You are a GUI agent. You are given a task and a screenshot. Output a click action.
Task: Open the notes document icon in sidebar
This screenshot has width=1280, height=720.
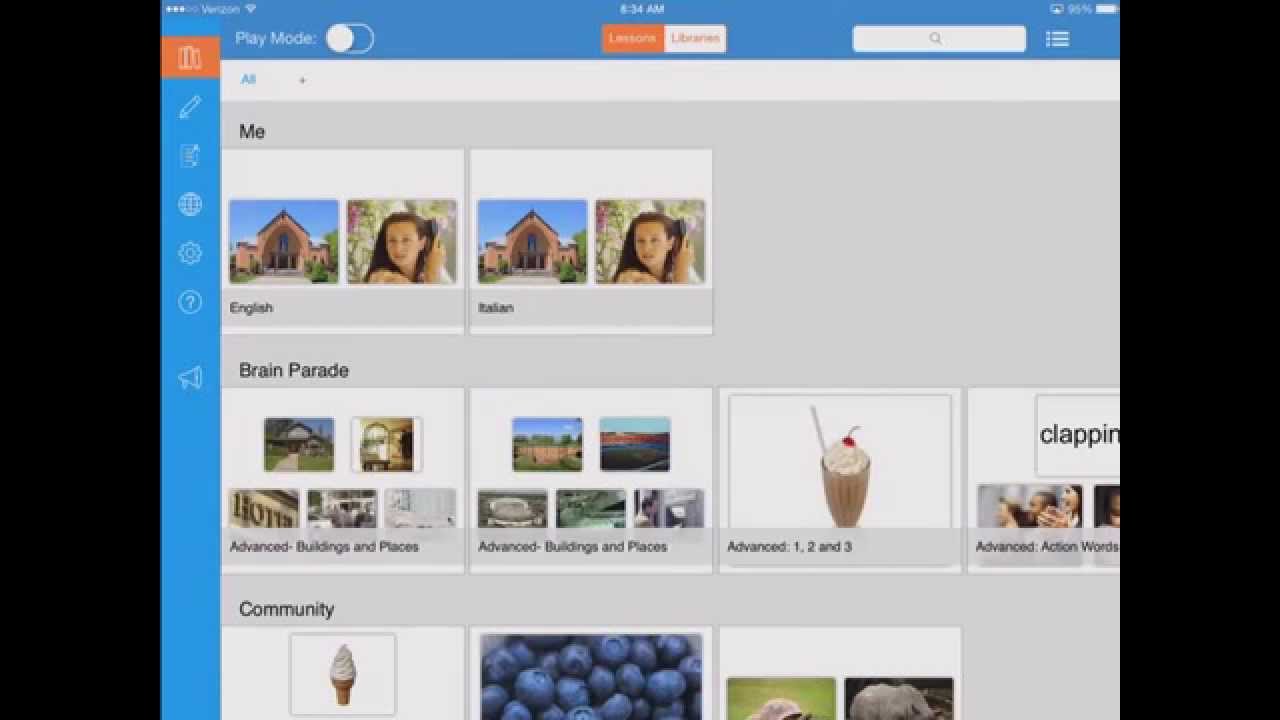point(190,155)
